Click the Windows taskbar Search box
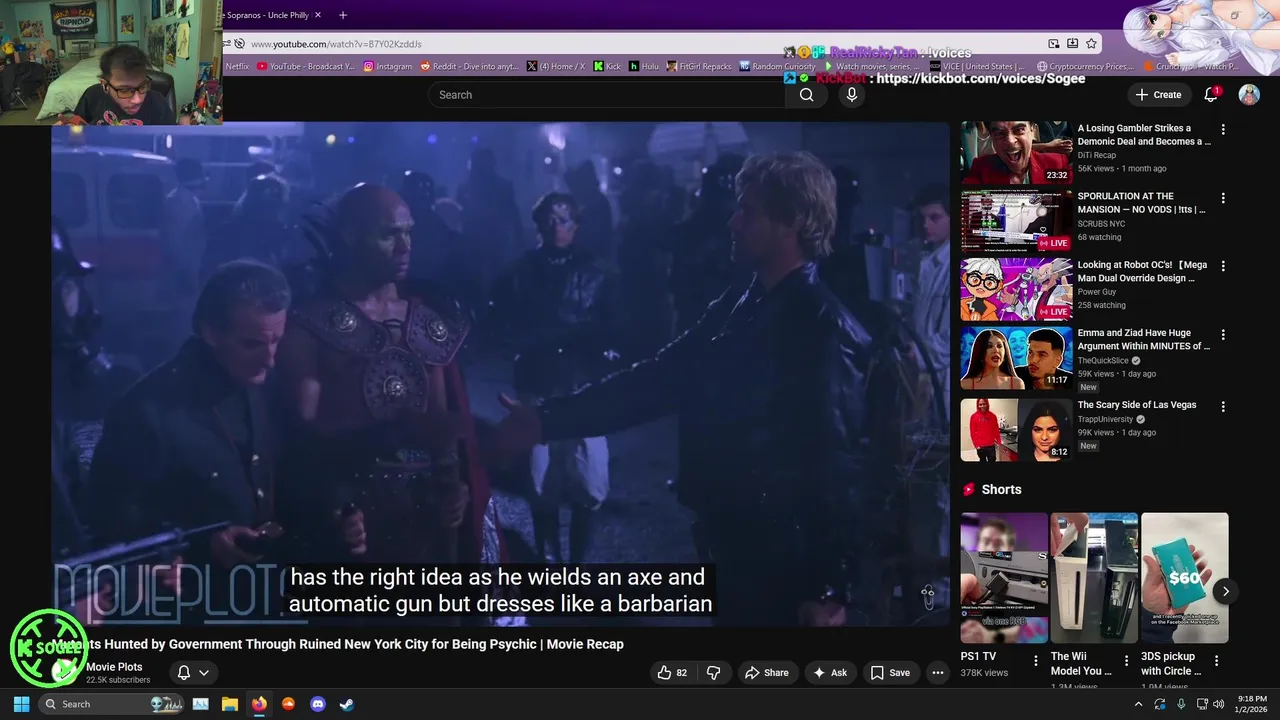Screen dimensions: 1280x720 click(x=113, y=704)
